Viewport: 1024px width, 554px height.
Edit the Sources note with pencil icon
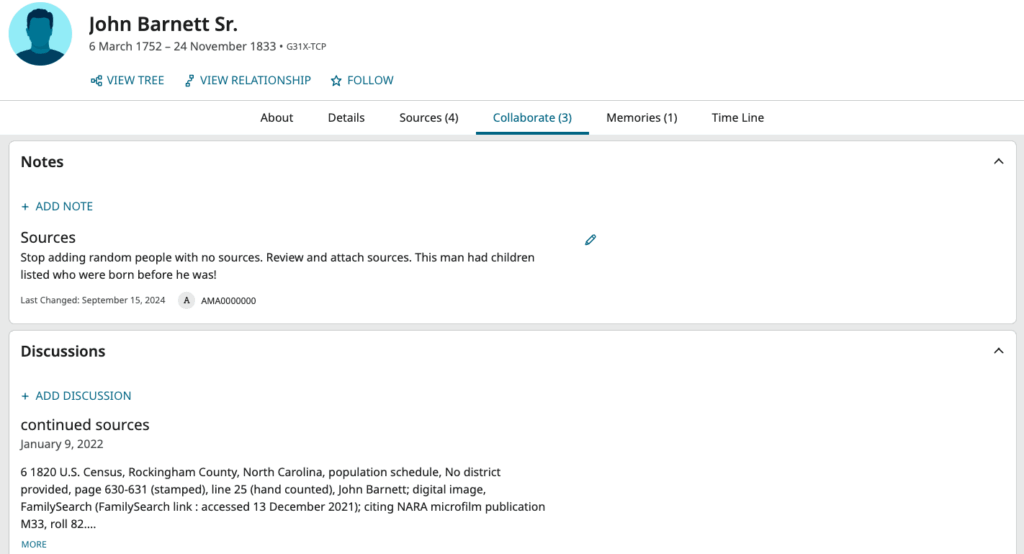click(590, 240)
